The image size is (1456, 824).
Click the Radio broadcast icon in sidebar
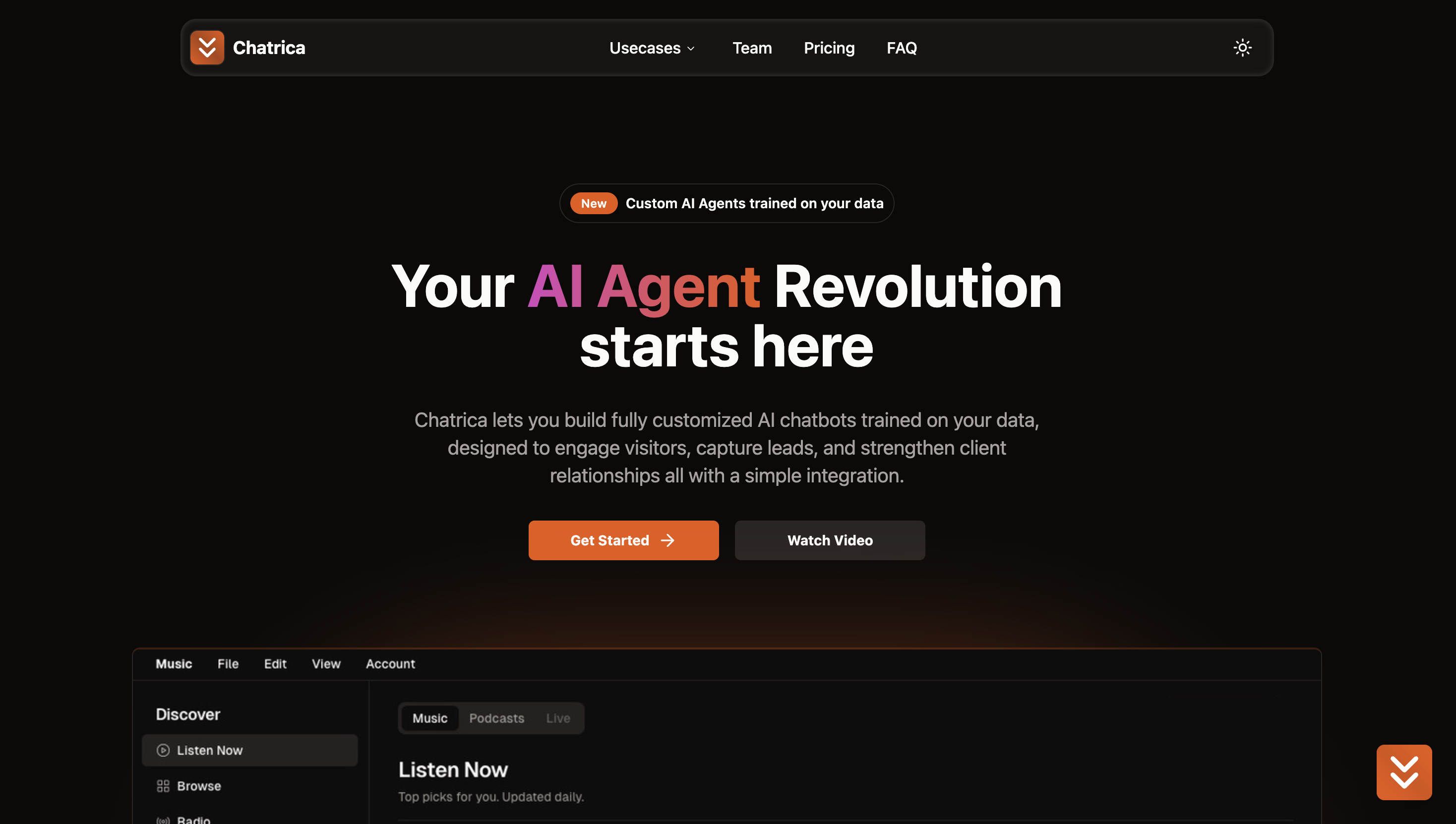point(163,820)
